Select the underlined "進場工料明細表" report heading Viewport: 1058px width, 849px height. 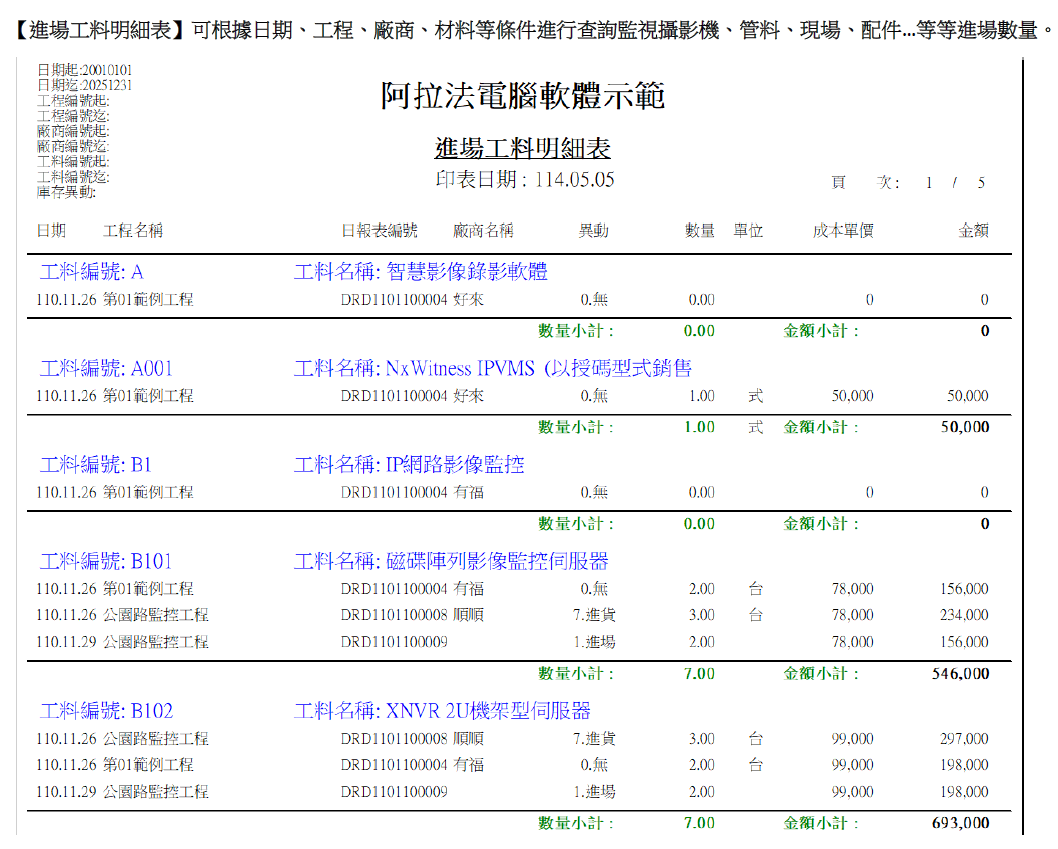click(x=523, y=148)
